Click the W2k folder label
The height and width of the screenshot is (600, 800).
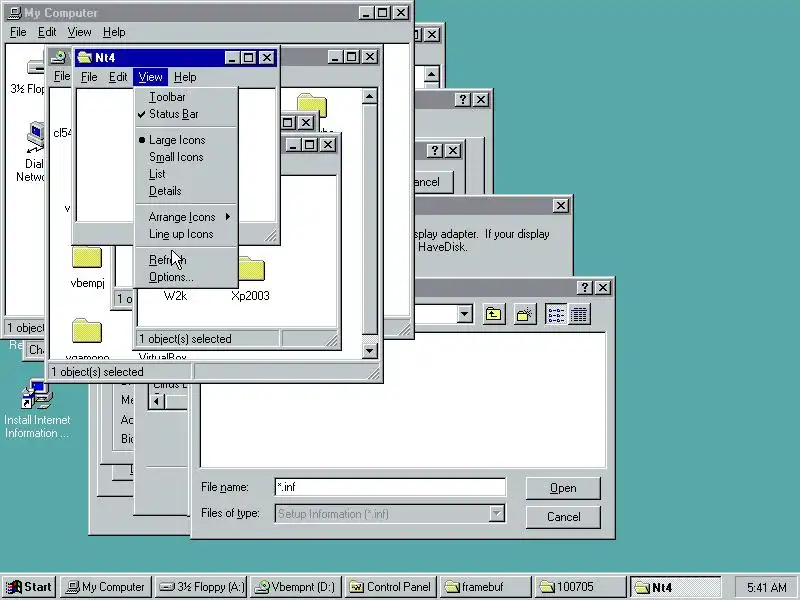pos(175,296)
